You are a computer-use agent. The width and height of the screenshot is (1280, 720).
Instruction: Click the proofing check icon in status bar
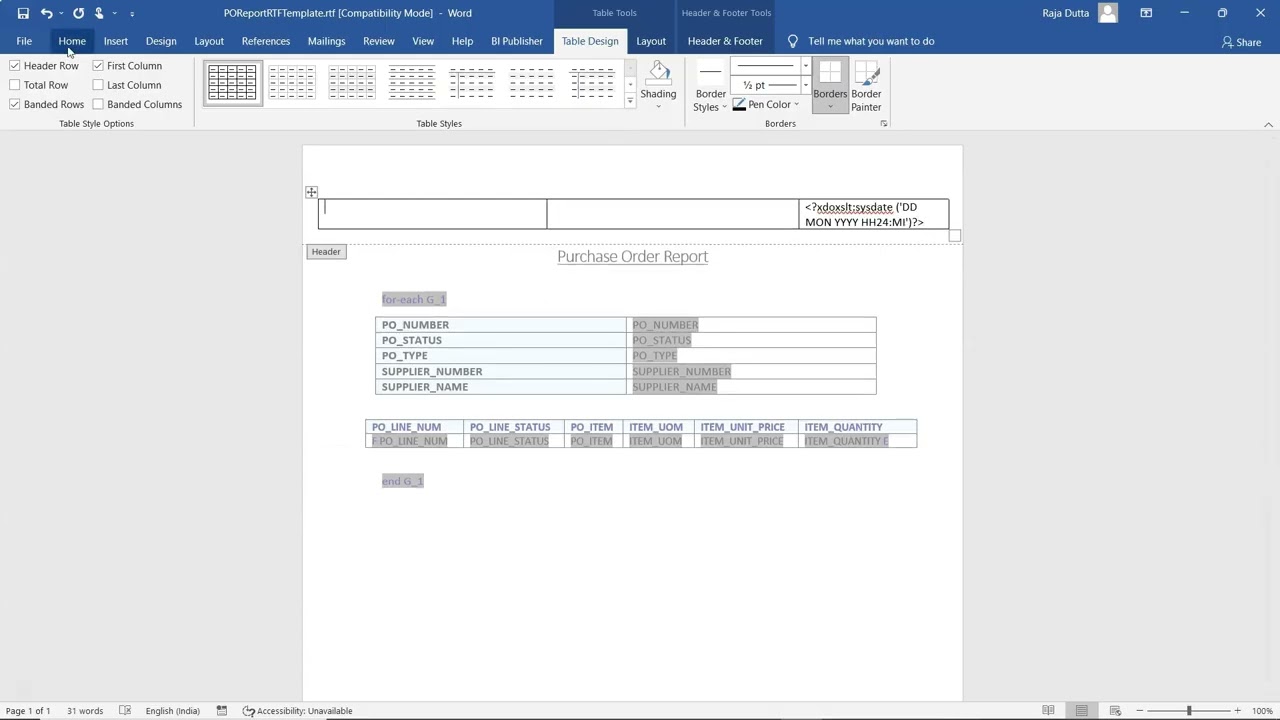point(125,711)
